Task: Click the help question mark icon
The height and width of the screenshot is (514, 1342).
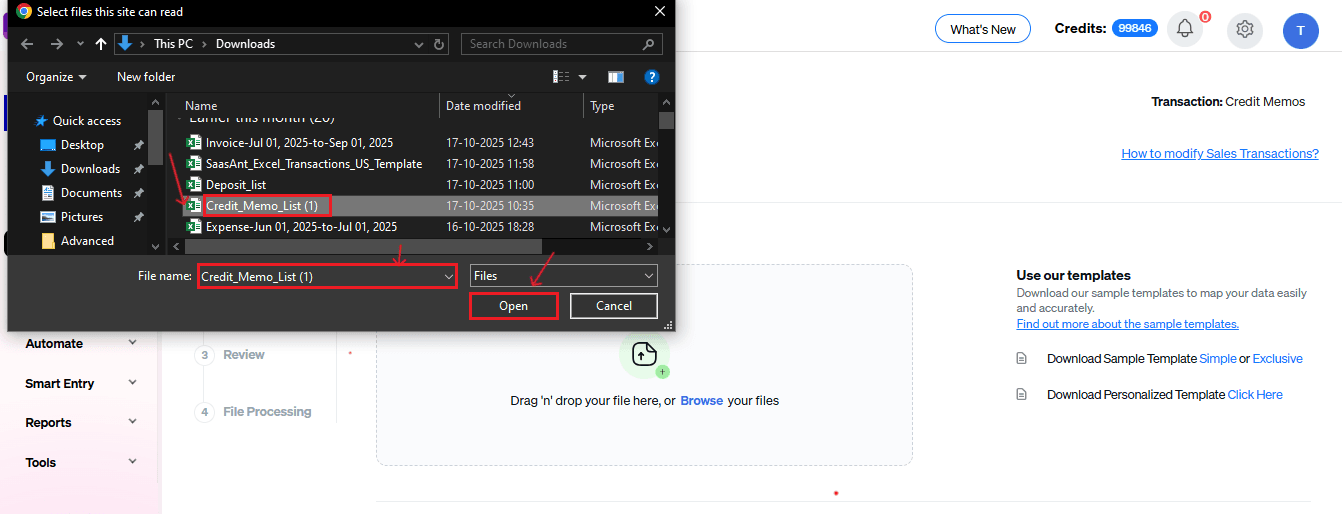Action: pos(651,77)
